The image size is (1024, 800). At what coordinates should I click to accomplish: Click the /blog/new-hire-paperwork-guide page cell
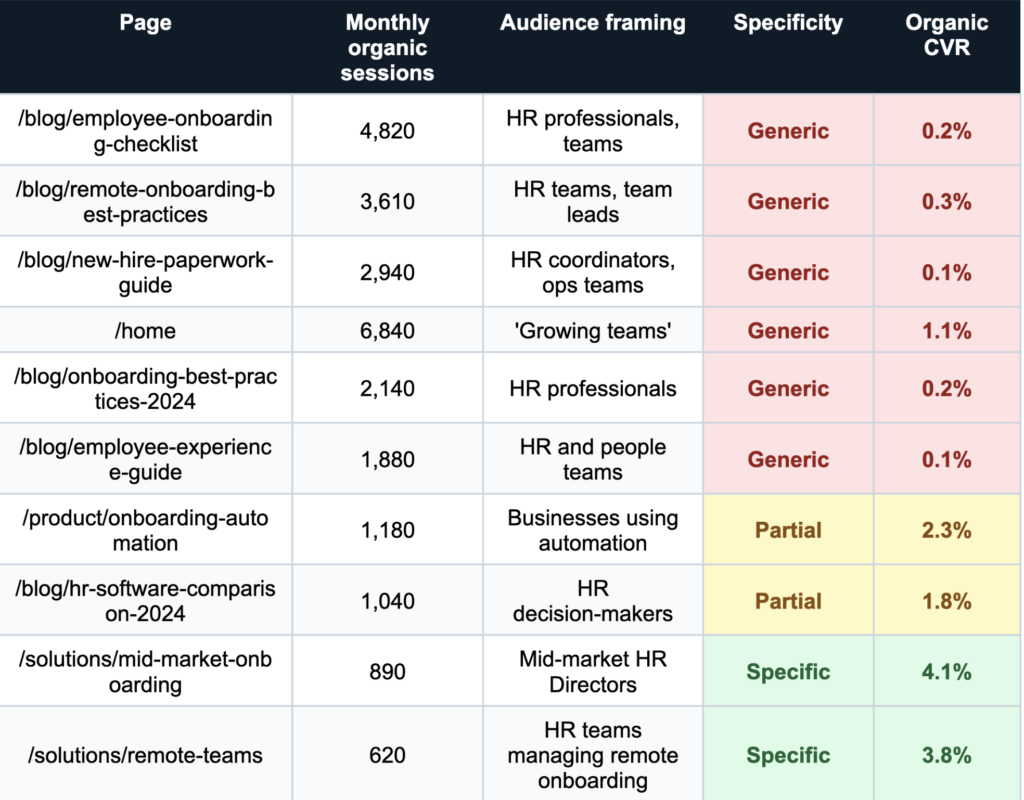[x=146, y=272]
